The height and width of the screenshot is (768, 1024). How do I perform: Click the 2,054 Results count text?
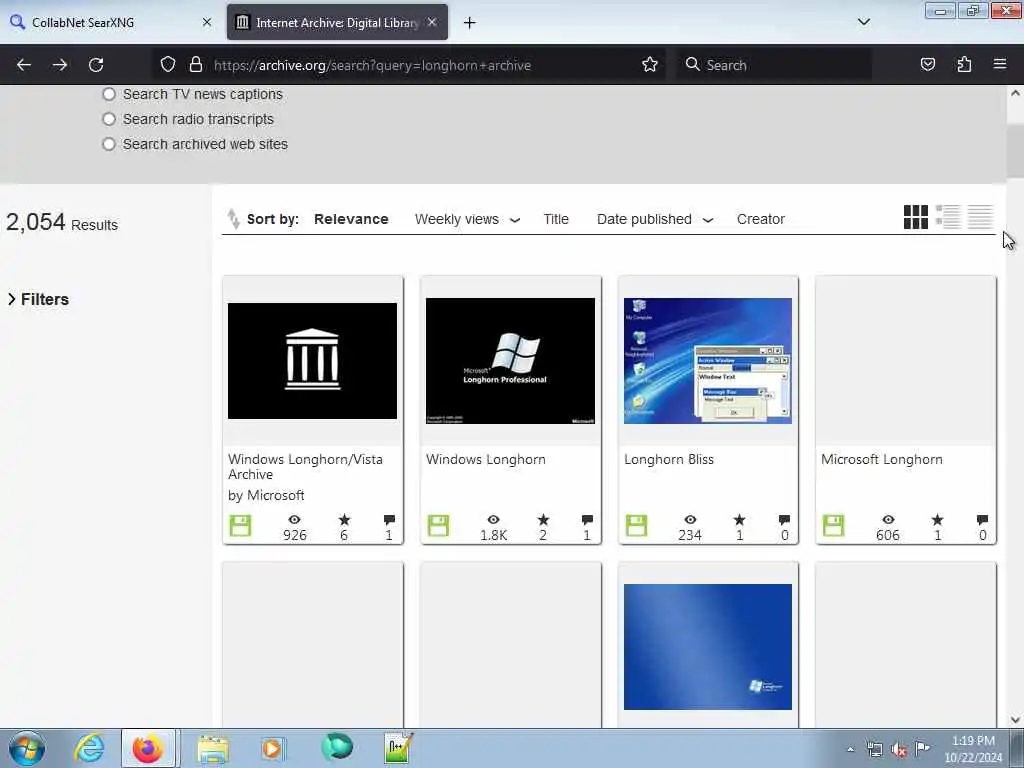(x=62, y=223)
